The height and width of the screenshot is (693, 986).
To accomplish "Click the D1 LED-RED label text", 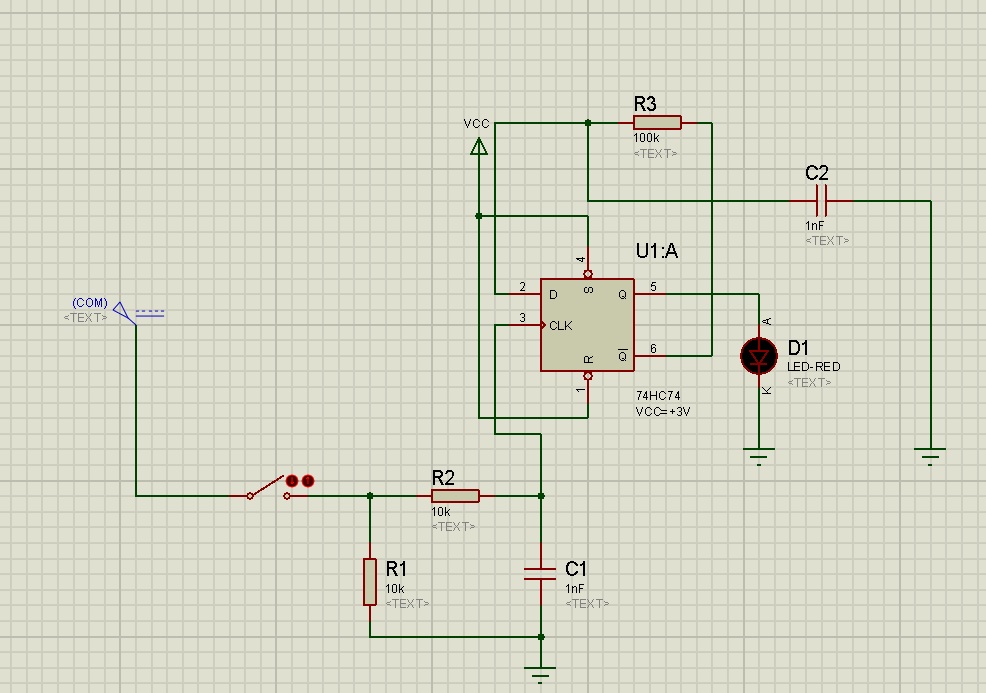I will (814, 367).
